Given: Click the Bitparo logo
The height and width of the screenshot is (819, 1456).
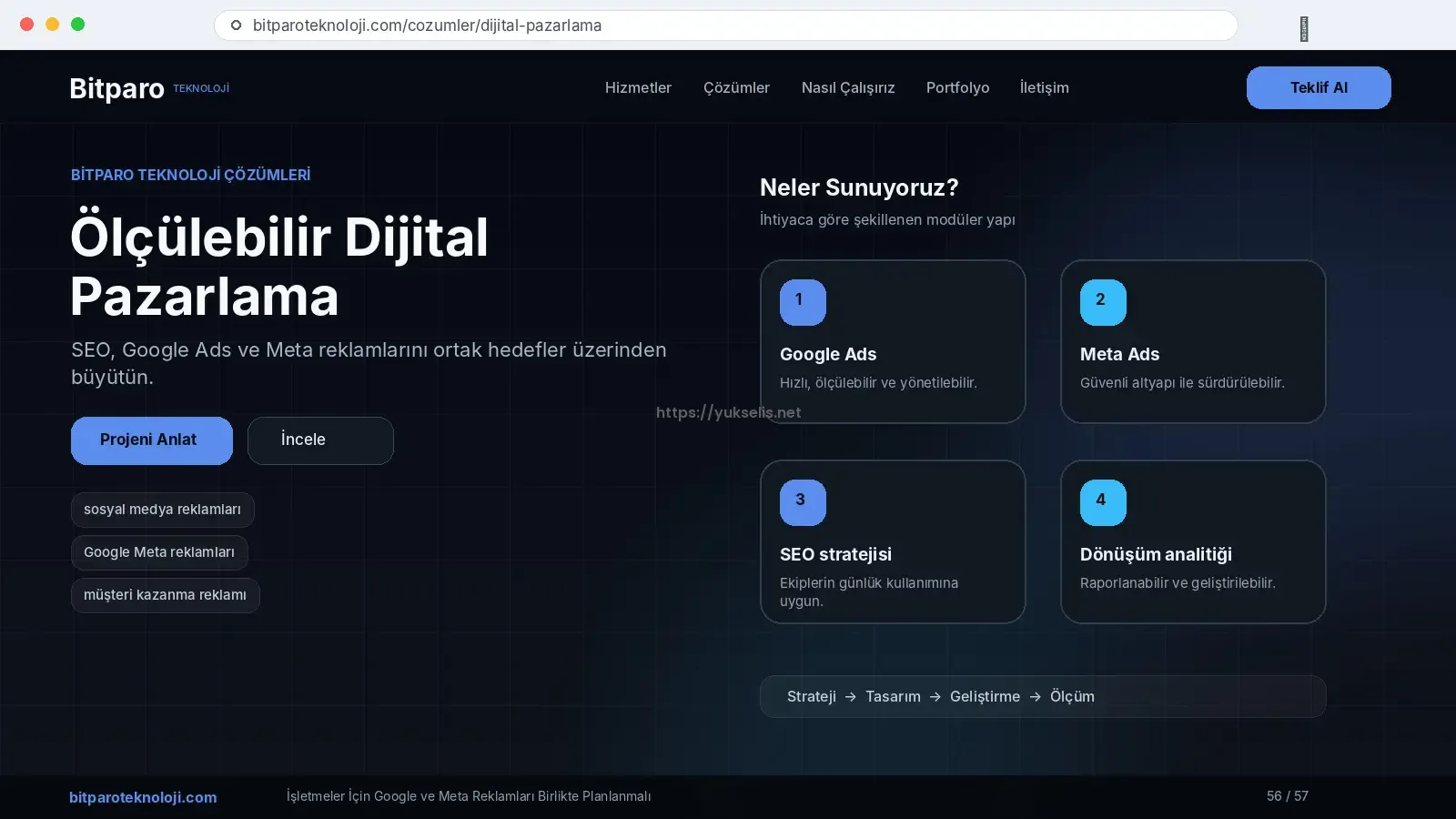Looking at the screenshot, I should coord(117,88).
